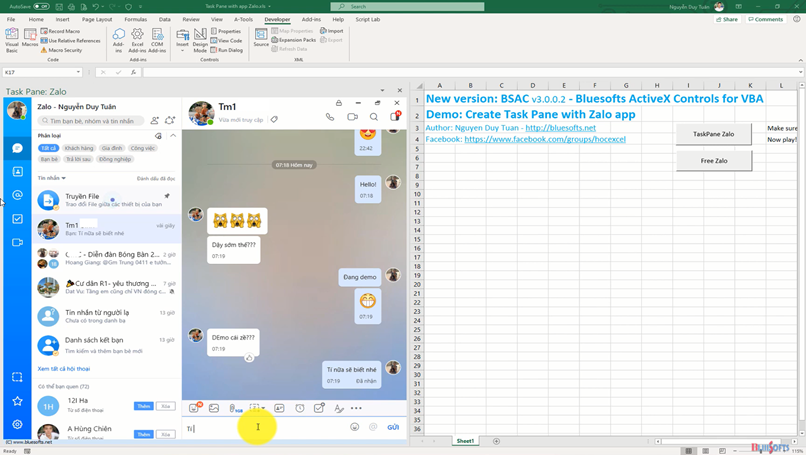The width and height of the screenshot is (806, 455).
Task: Open the To-do checkbox sidebar icon
Action: pyautogui.click(x=17, y=219)
